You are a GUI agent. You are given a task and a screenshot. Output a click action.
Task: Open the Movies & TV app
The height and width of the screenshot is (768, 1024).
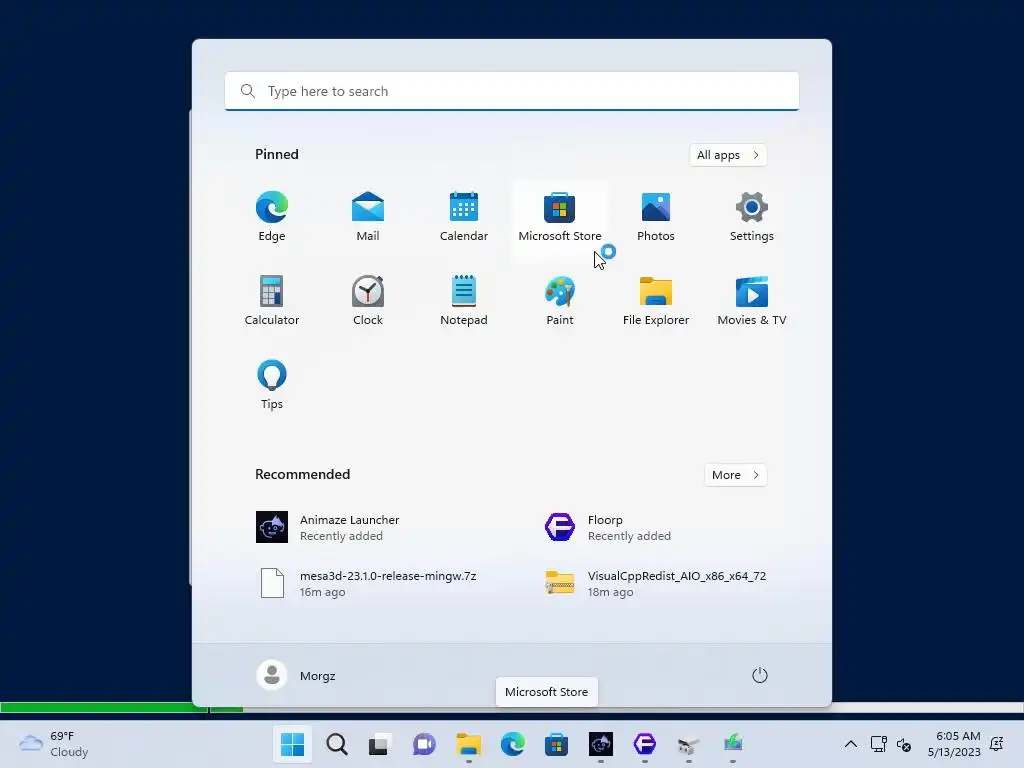(752, 301)
